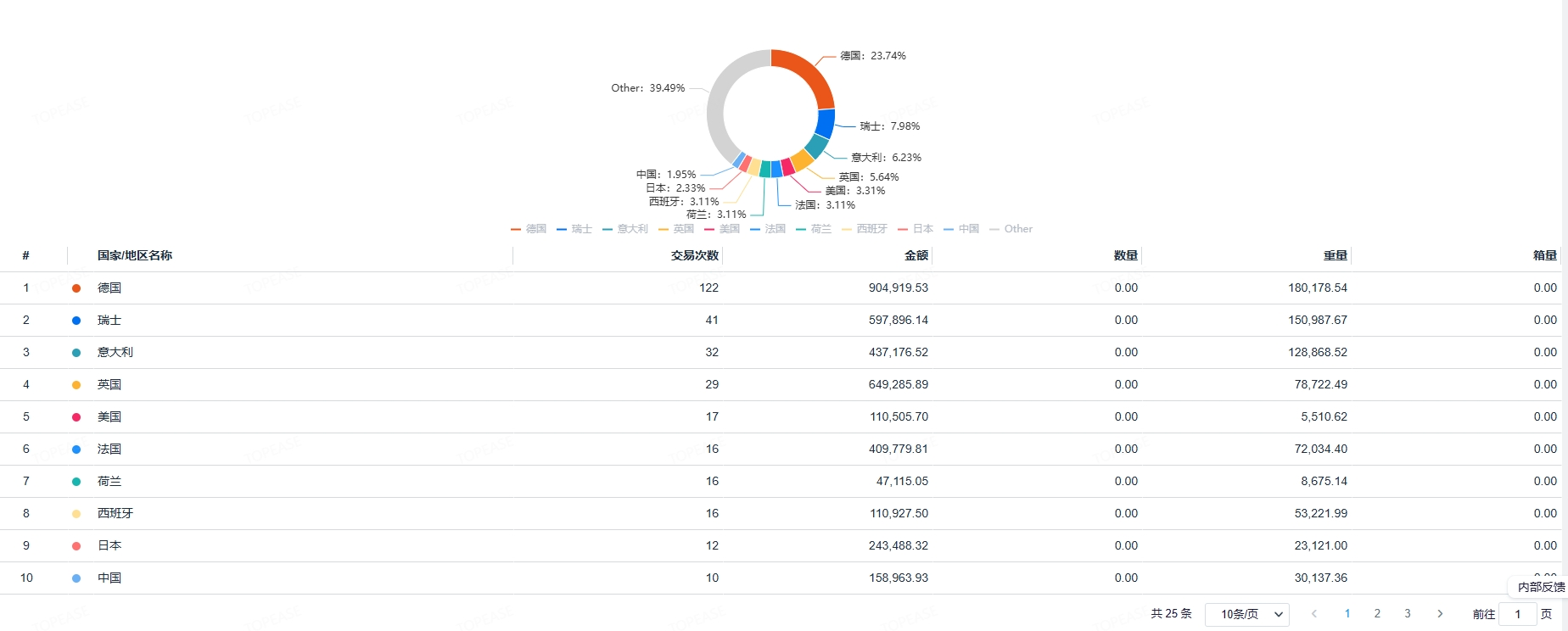Click the orange 德国 donut chart segment
1568x631 pixels.
click(x=809, y=73)
